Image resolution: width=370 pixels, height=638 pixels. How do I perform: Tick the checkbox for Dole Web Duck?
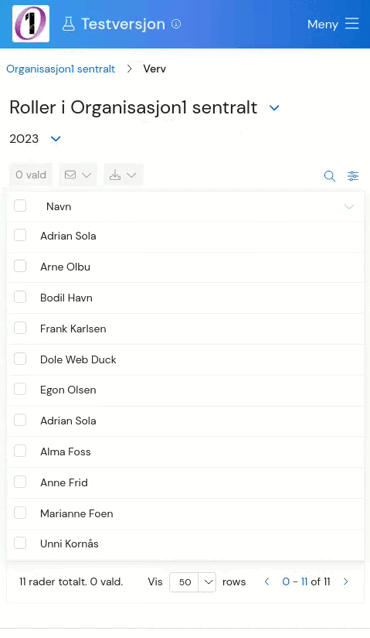[x=20, y=359]
